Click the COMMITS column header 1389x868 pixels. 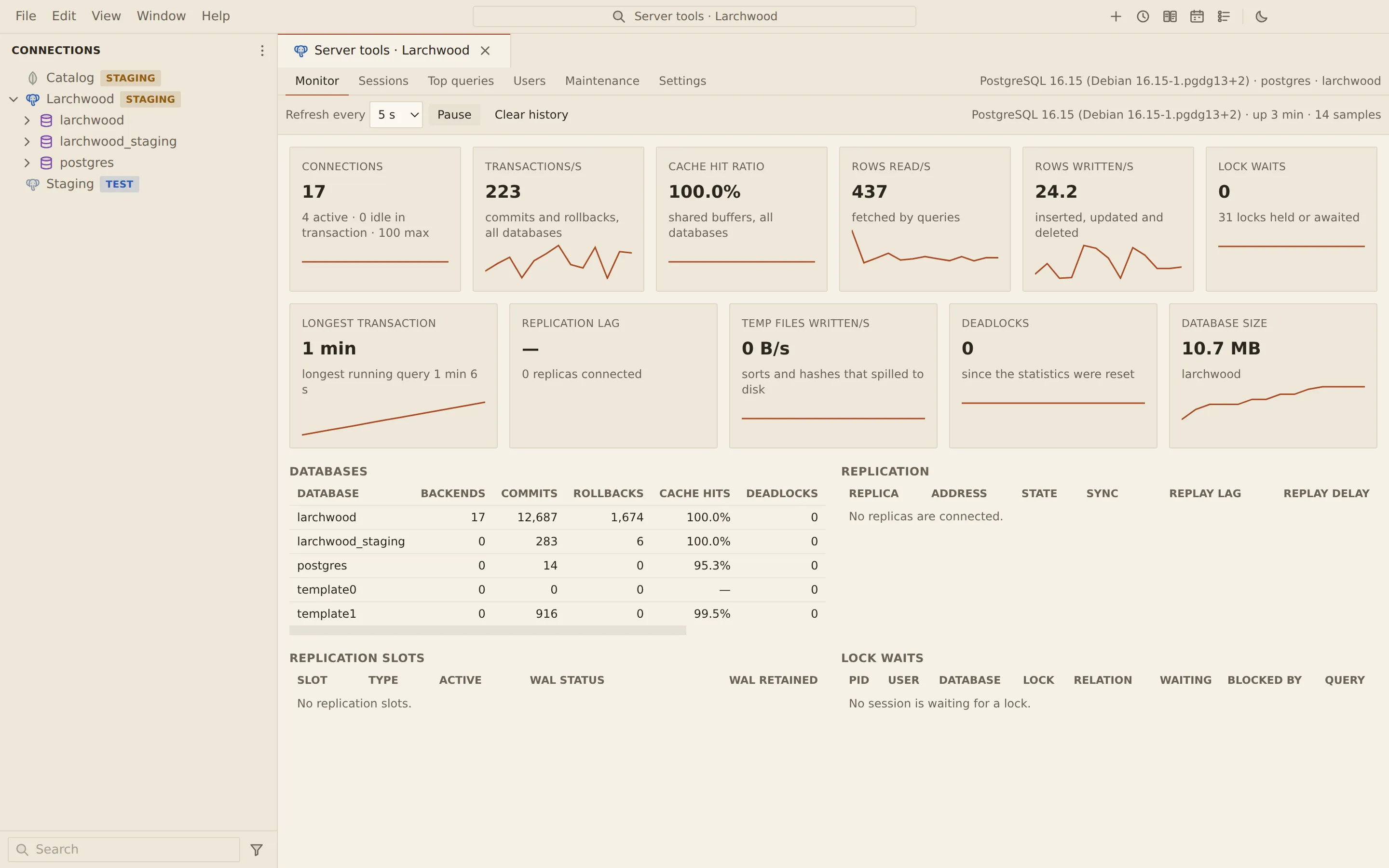coord(529,494)
